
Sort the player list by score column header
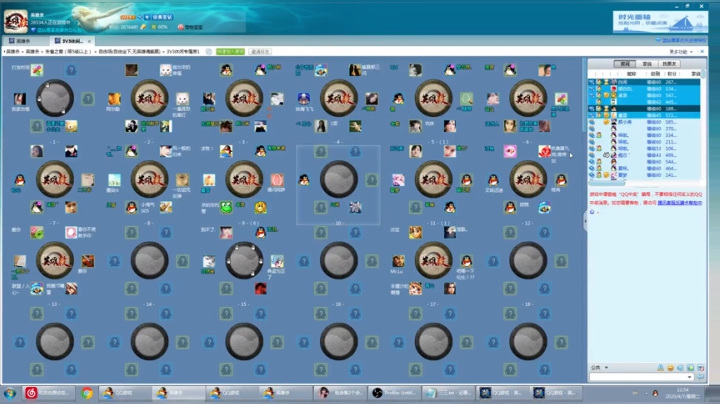(x=672, y=73)
